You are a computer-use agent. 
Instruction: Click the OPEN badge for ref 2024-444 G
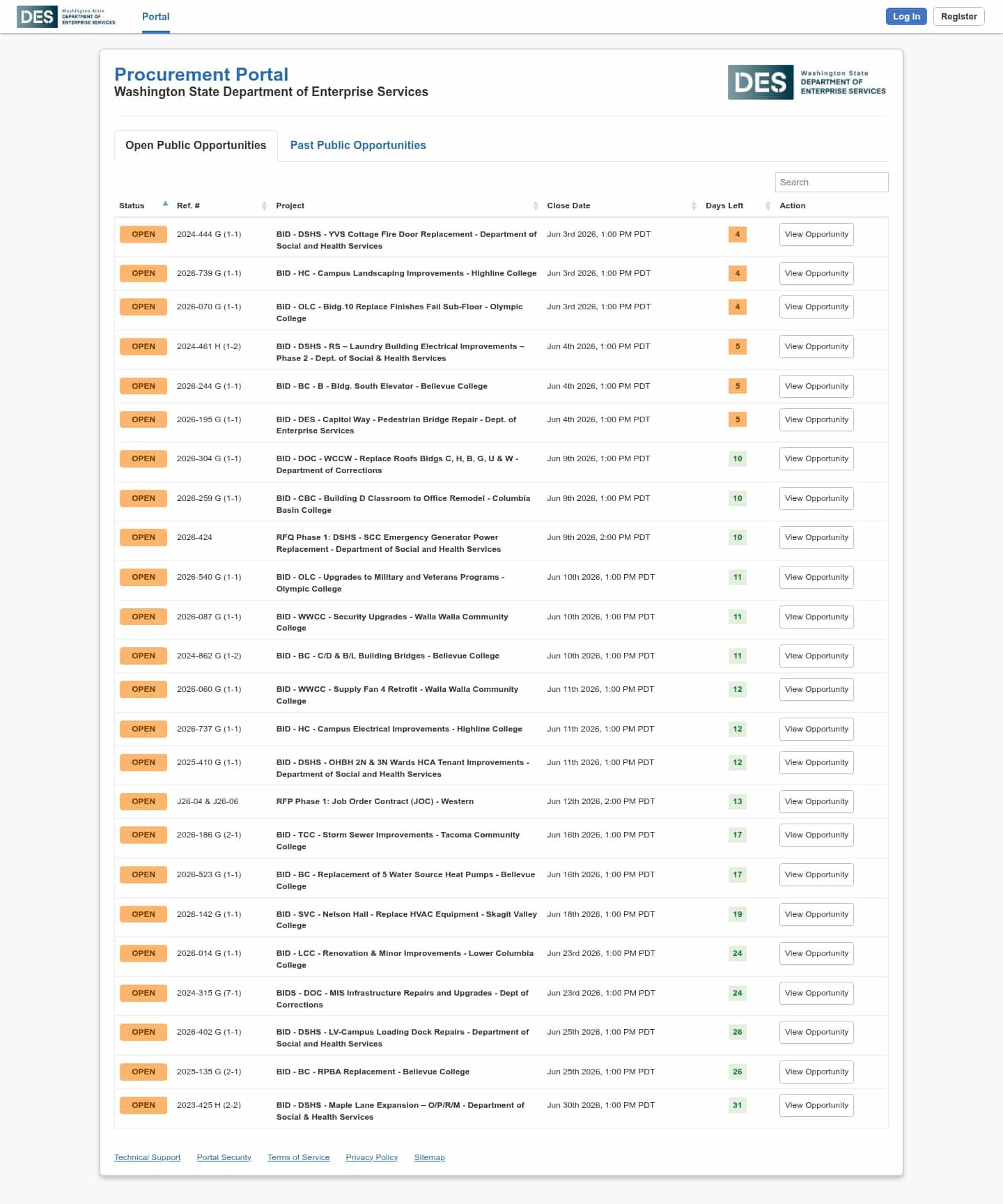(143, 234)
